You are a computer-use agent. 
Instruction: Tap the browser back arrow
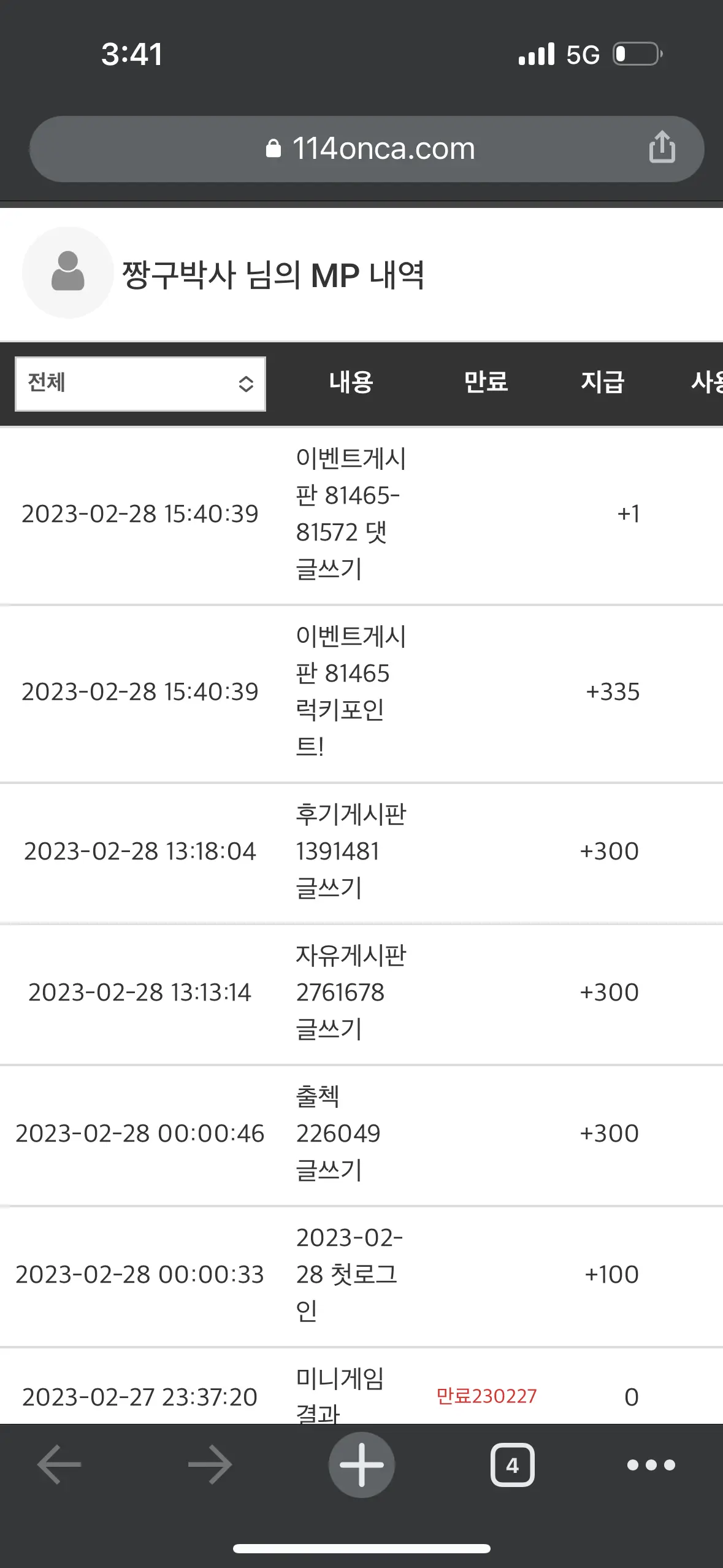59,1464
